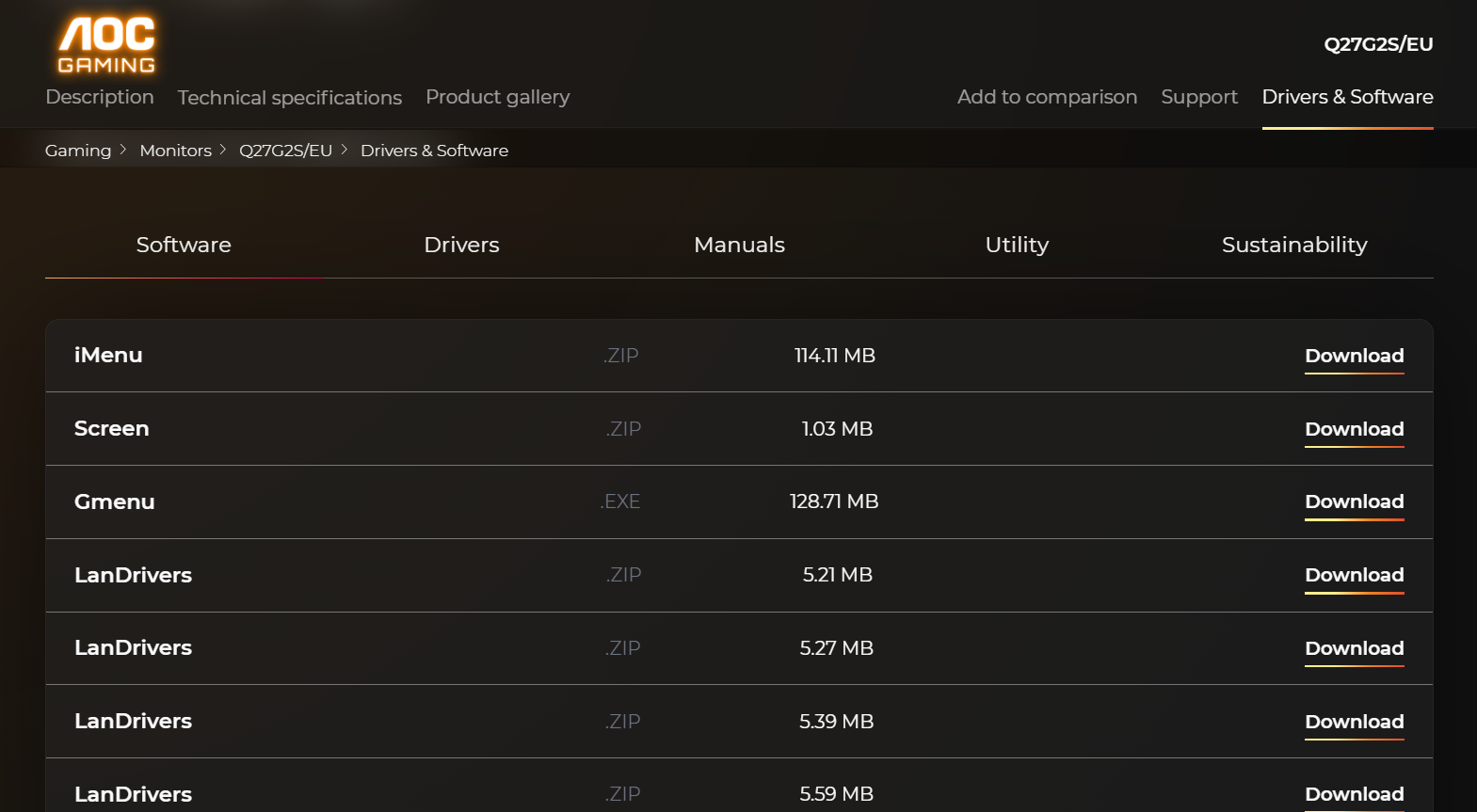The image size is (1477, 812).
Task: Click Gaming in the breadcrumb
Action: [78, 151]
